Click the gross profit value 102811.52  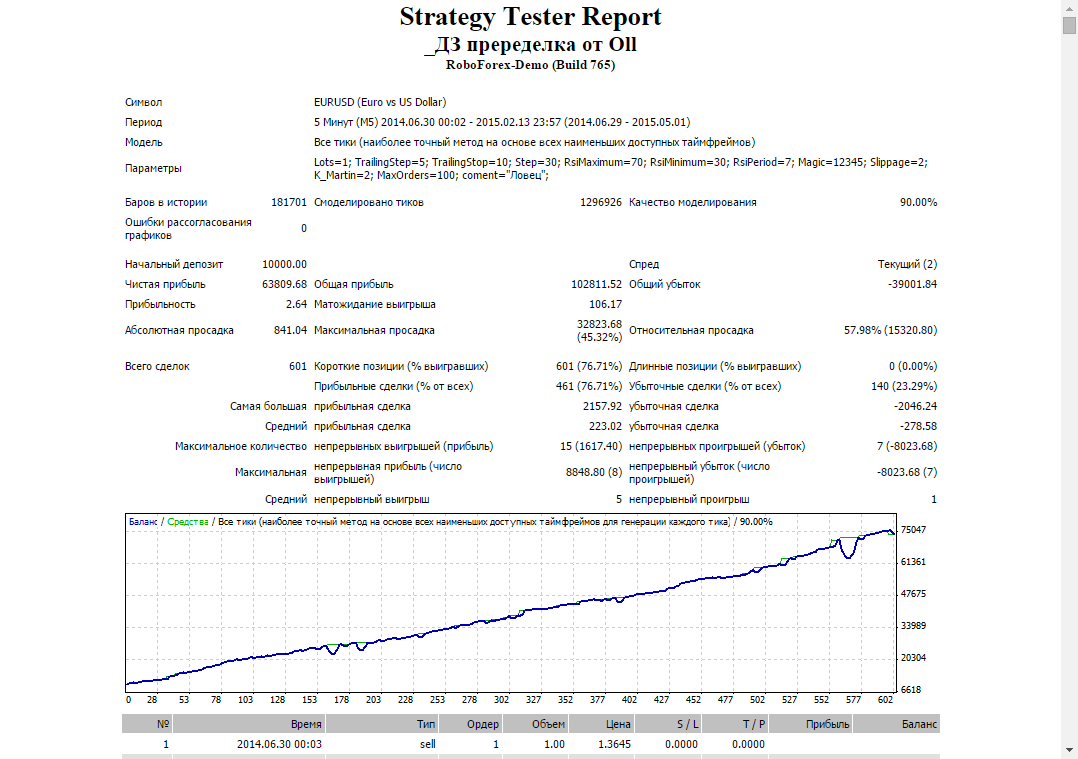point(597,284)
